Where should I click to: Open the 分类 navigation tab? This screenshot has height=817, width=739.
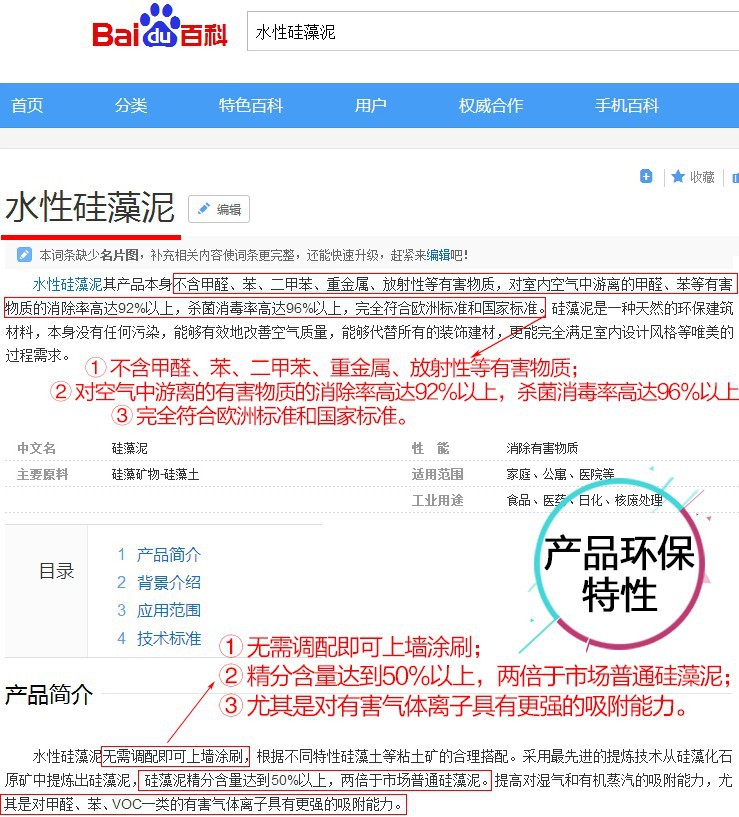point(131,105)
